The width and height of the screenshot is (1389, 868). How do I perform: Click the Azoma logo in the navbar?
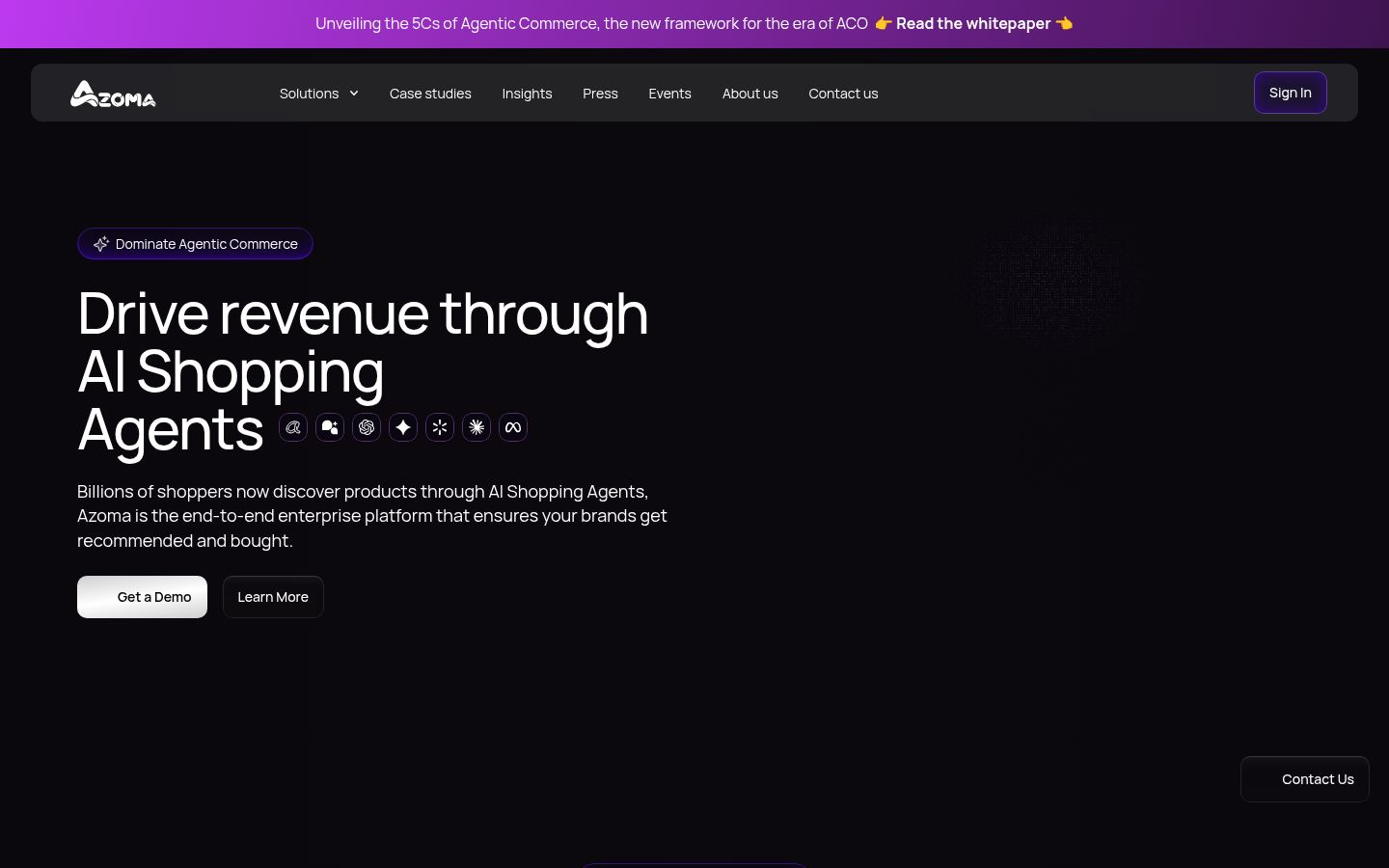click(113, 94)
